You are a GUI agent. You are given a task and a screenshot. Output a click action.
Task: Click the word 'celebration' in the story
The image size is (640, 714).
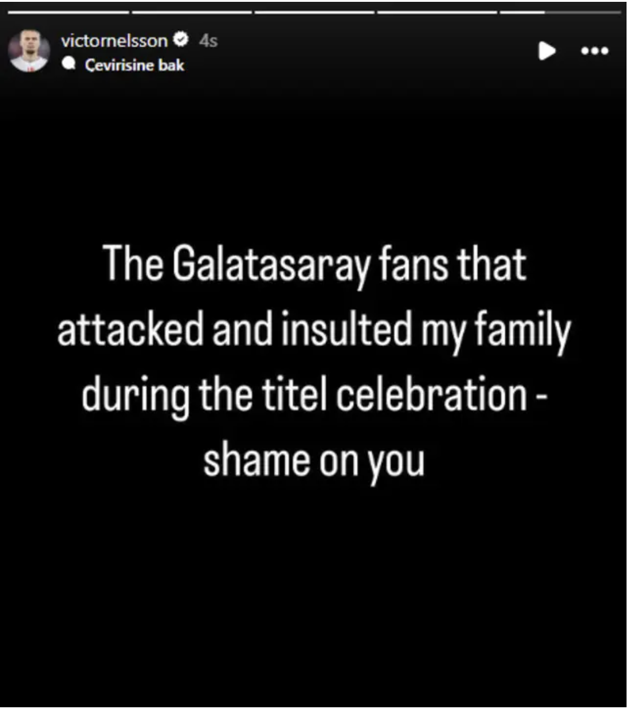pos(432,394)
